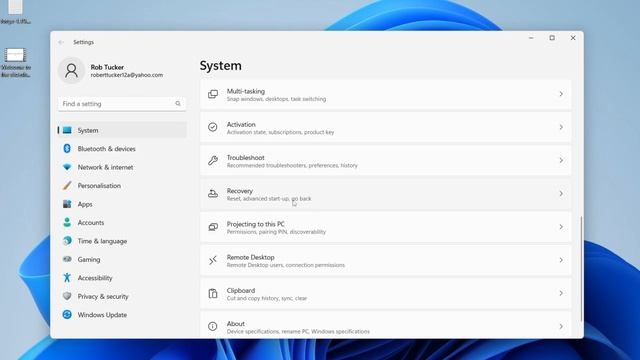Click the Apps icon in sidebar

(x=67, y=204)
